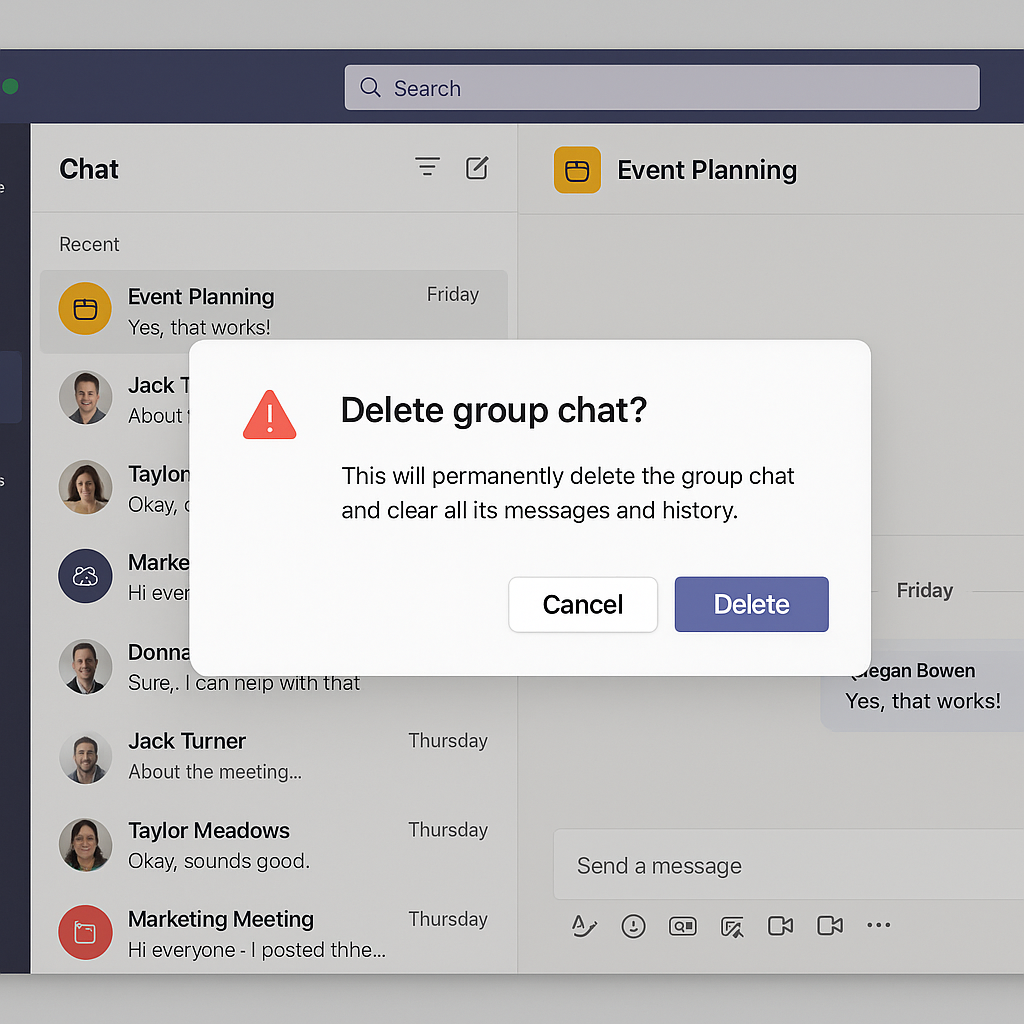The width and height of the screenshot is (1024, 1024).
Task: Click the green status dot in title bar
Action: [10, 86]
